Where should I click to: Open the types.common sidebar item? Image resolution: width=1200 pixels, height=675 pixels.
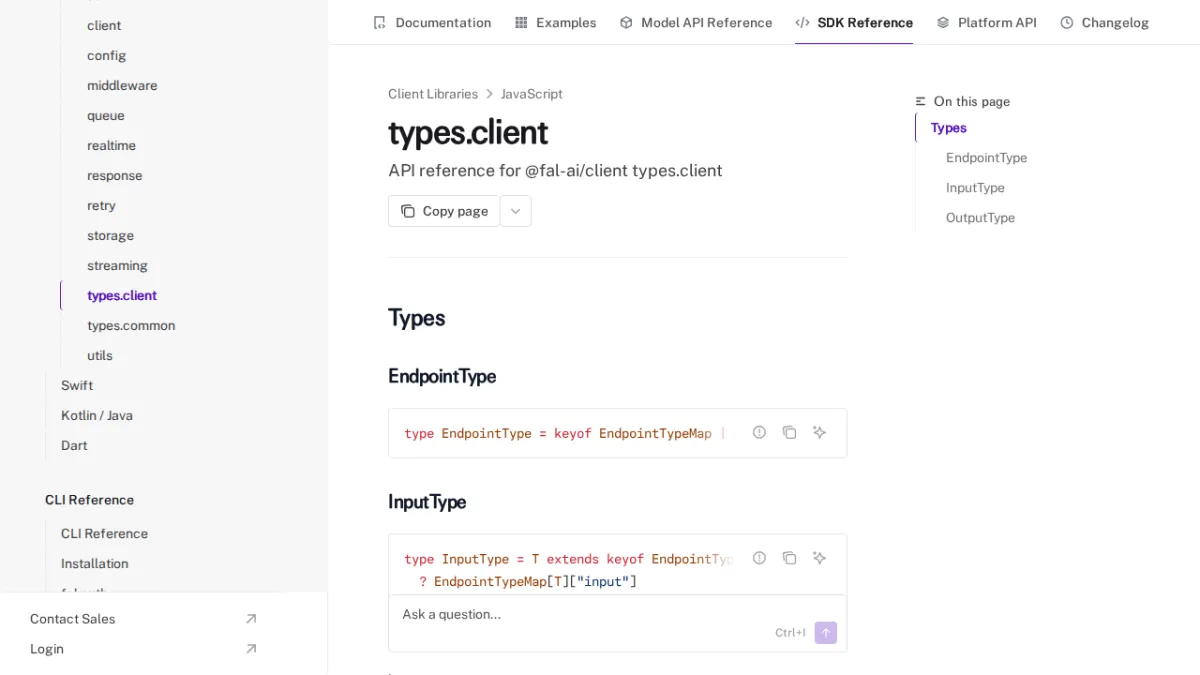pyautogui.click(x=131, y=326)
